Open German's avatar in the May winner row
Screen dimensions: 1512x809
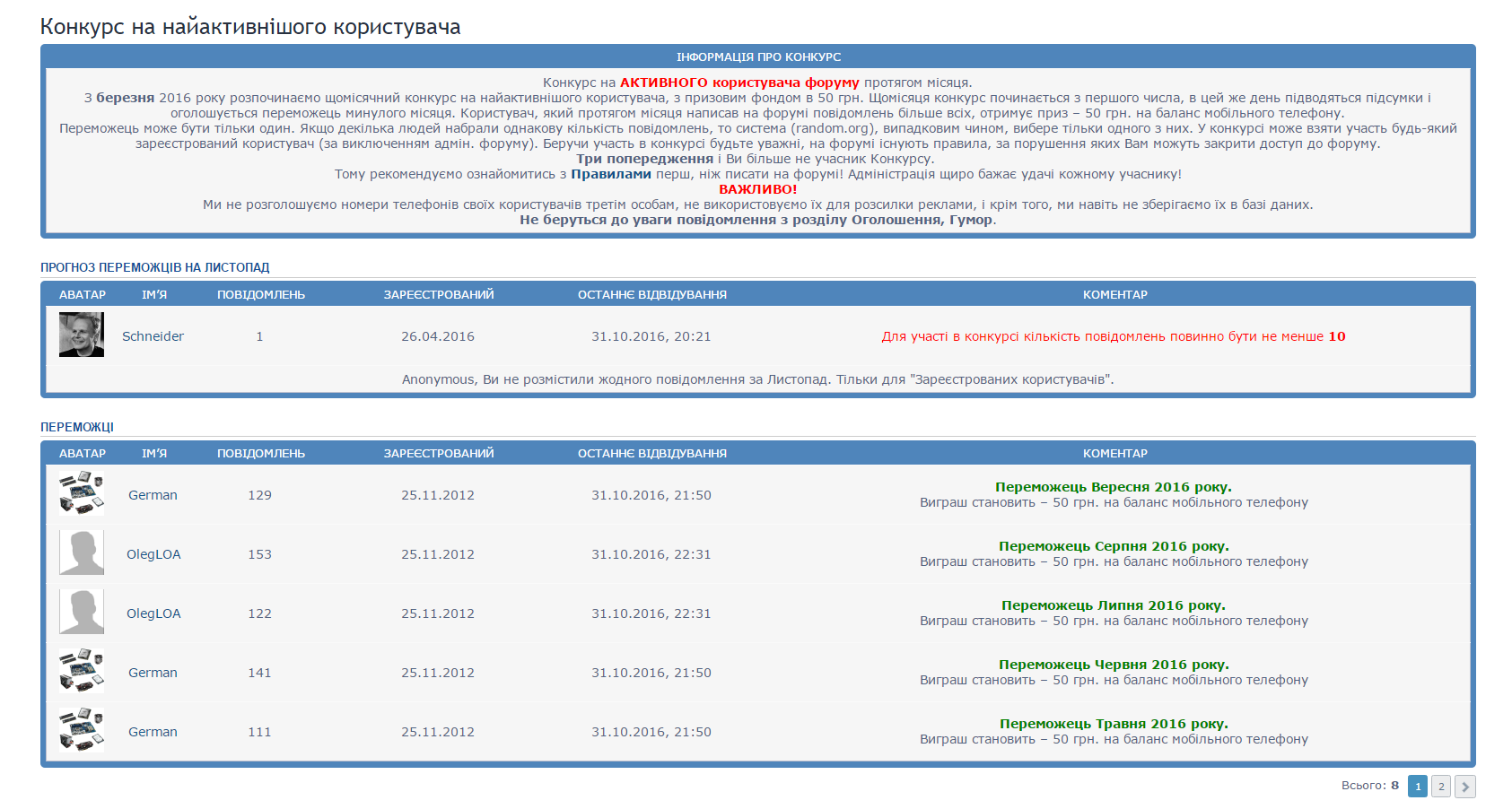[82, 730]
